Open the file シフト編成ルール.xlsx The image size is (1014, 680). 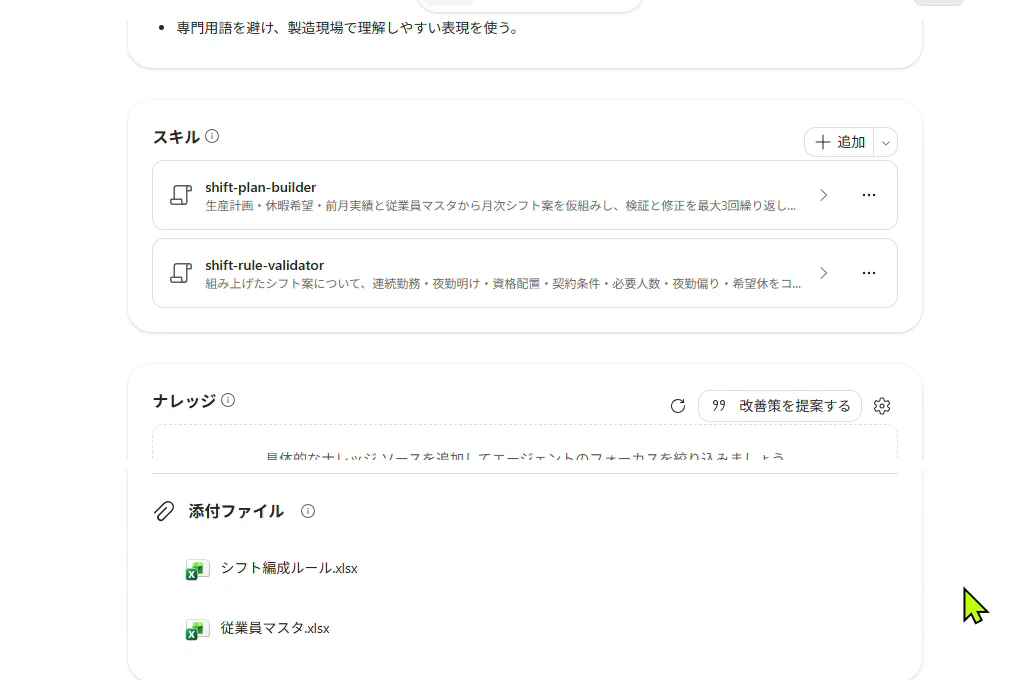pos(289,568)
